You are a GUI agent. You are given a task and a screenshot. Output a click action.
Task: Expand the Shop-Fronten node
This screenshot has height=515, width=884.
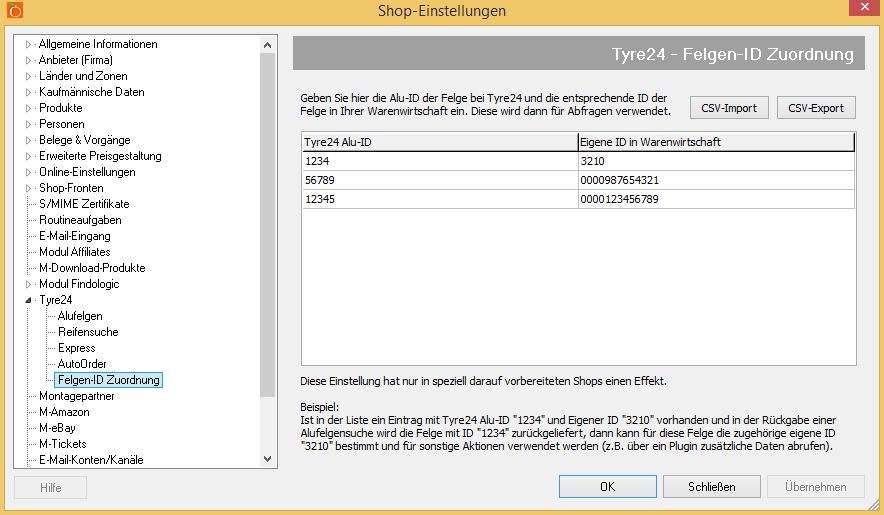(28, 188)
